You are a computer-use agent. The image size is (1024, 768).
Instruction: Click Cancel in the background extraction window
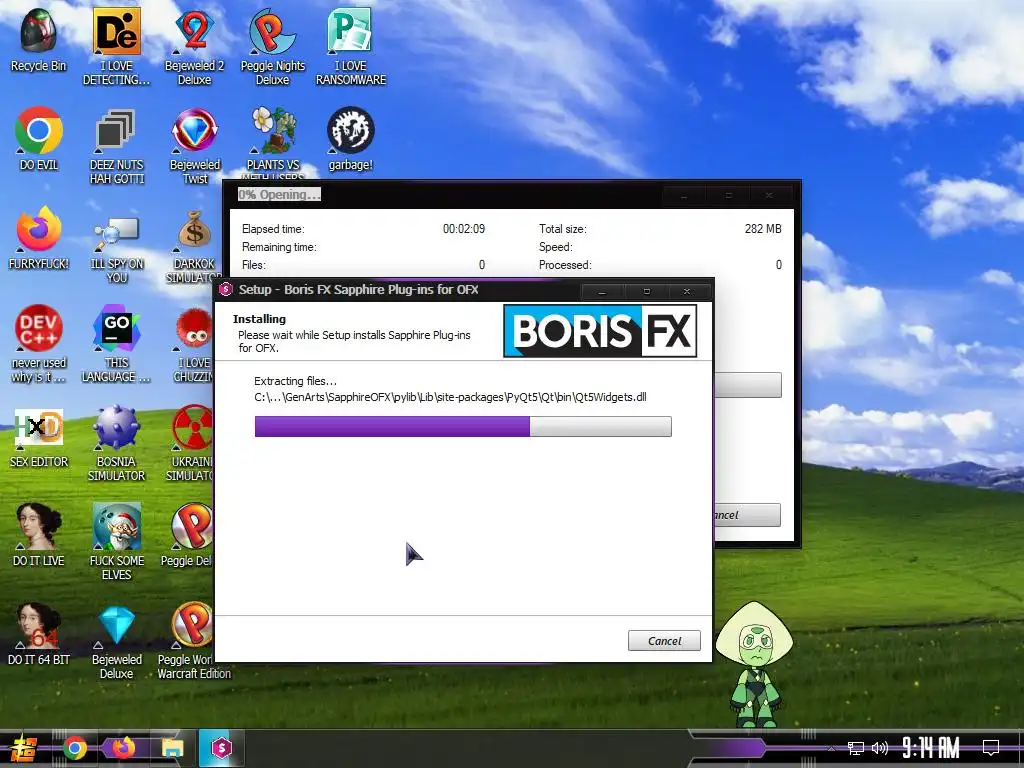point(747,515)
